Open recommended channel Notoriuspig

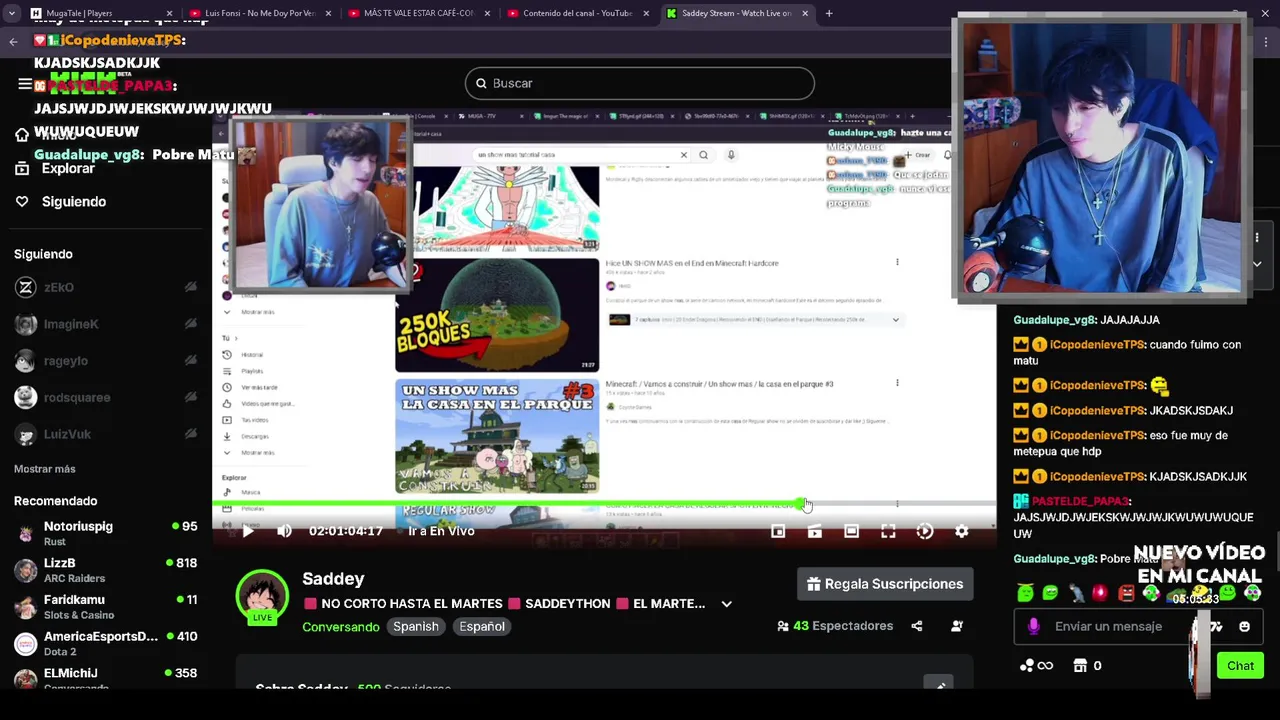click(105, 533)
